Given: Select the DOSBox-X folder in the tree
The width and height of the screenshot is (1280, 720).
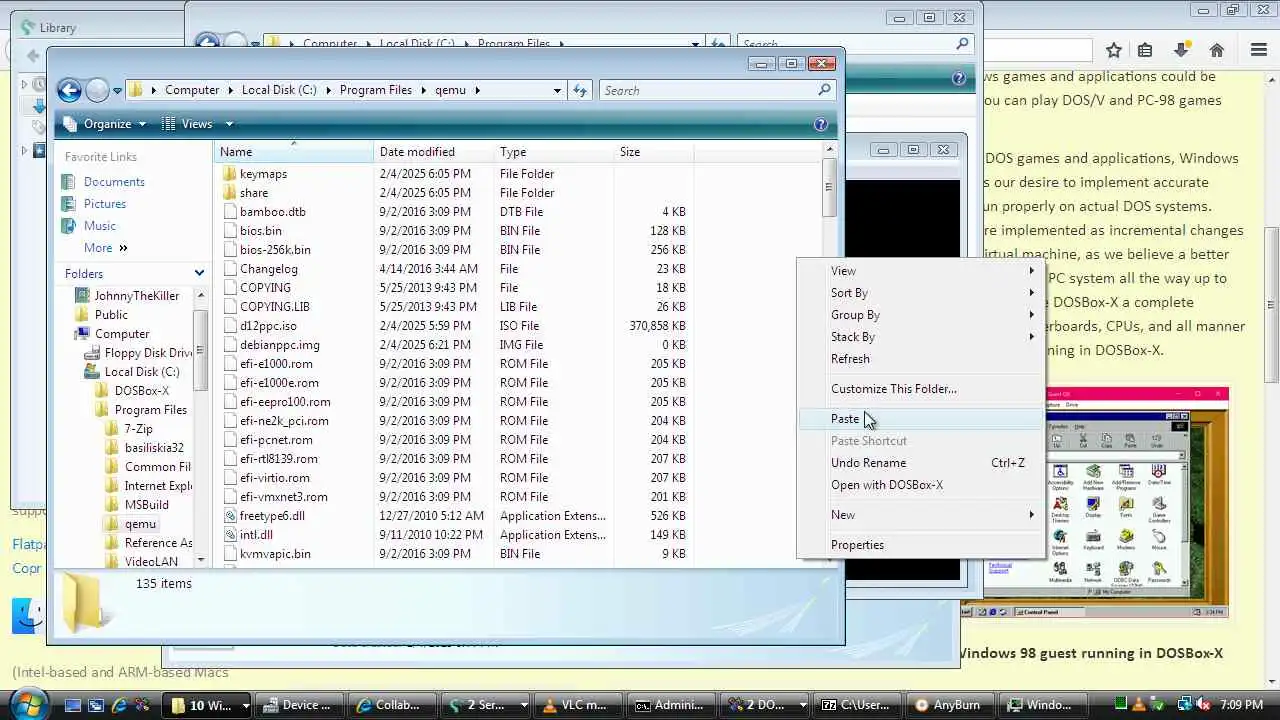Looking at the screenshot, I should pos(141,391).
